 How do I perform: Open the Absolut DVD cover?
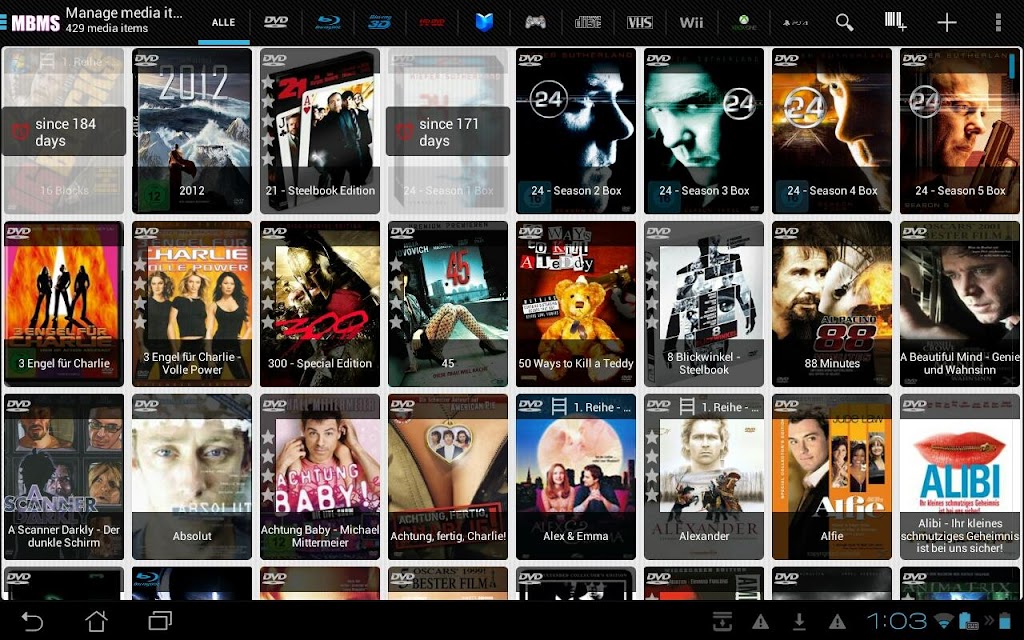(x=192, y=477)
